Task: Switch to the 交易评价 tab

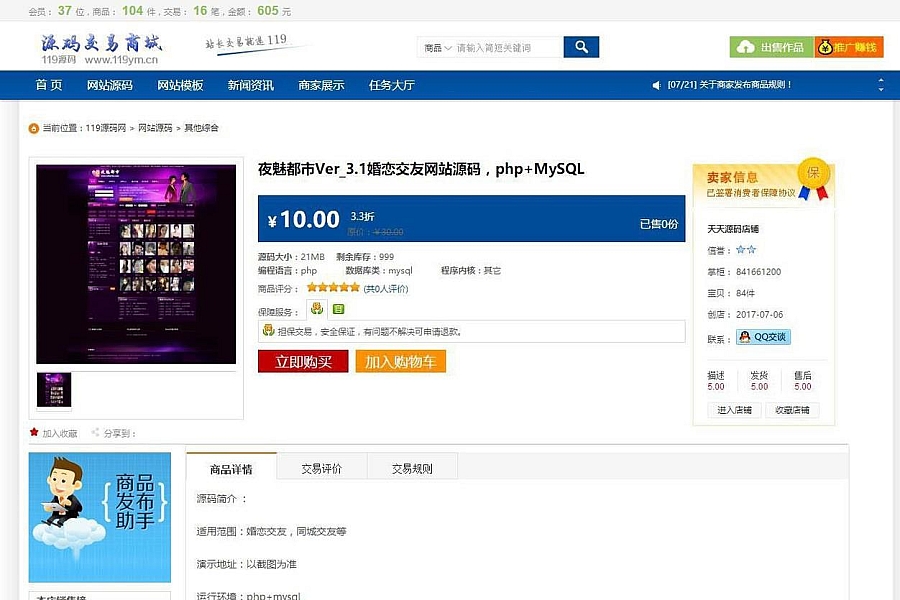Action: pos(321,469)
